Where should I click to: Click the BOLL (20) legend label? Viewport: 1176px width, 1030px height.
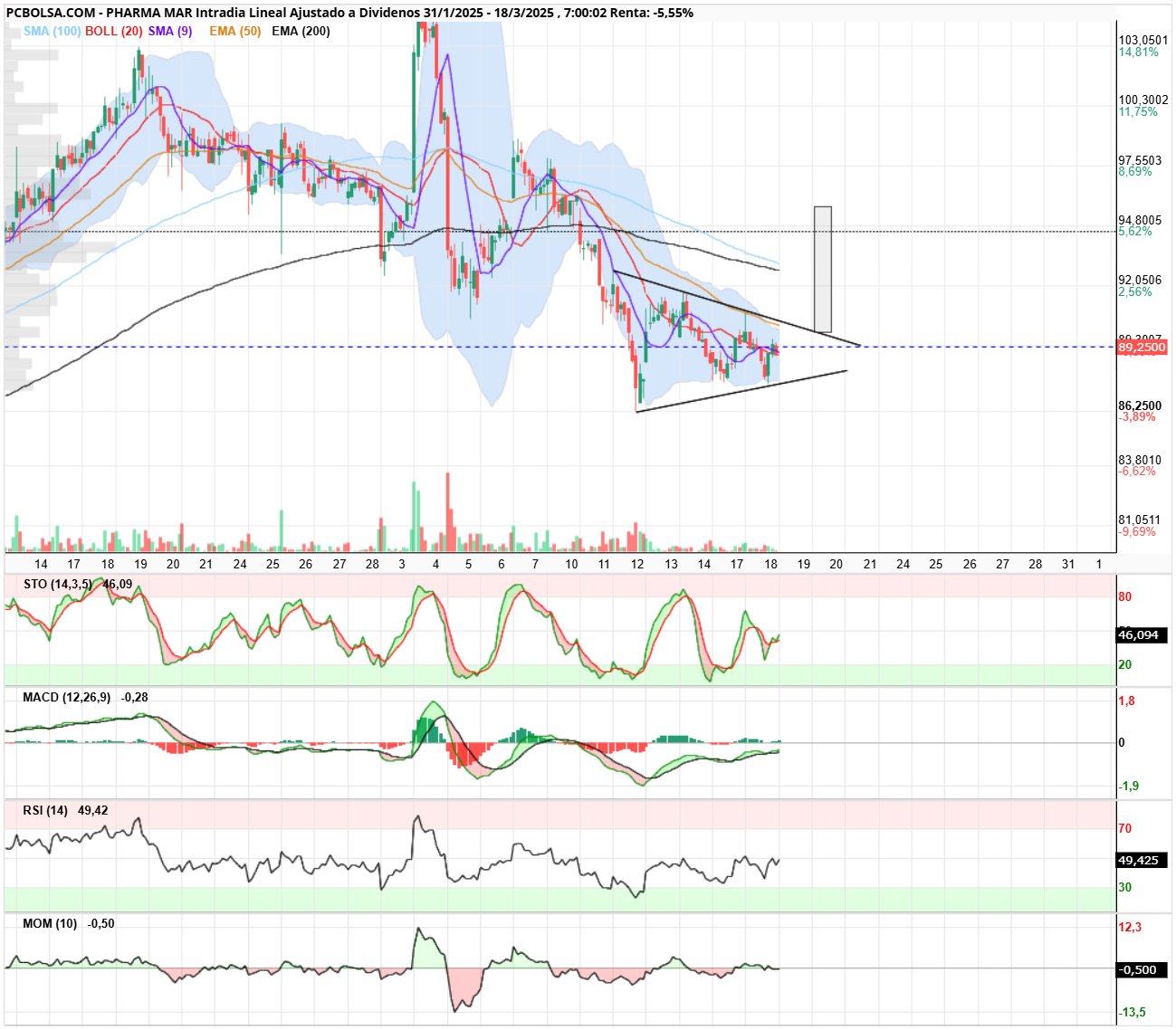click(x=114, y=31)
